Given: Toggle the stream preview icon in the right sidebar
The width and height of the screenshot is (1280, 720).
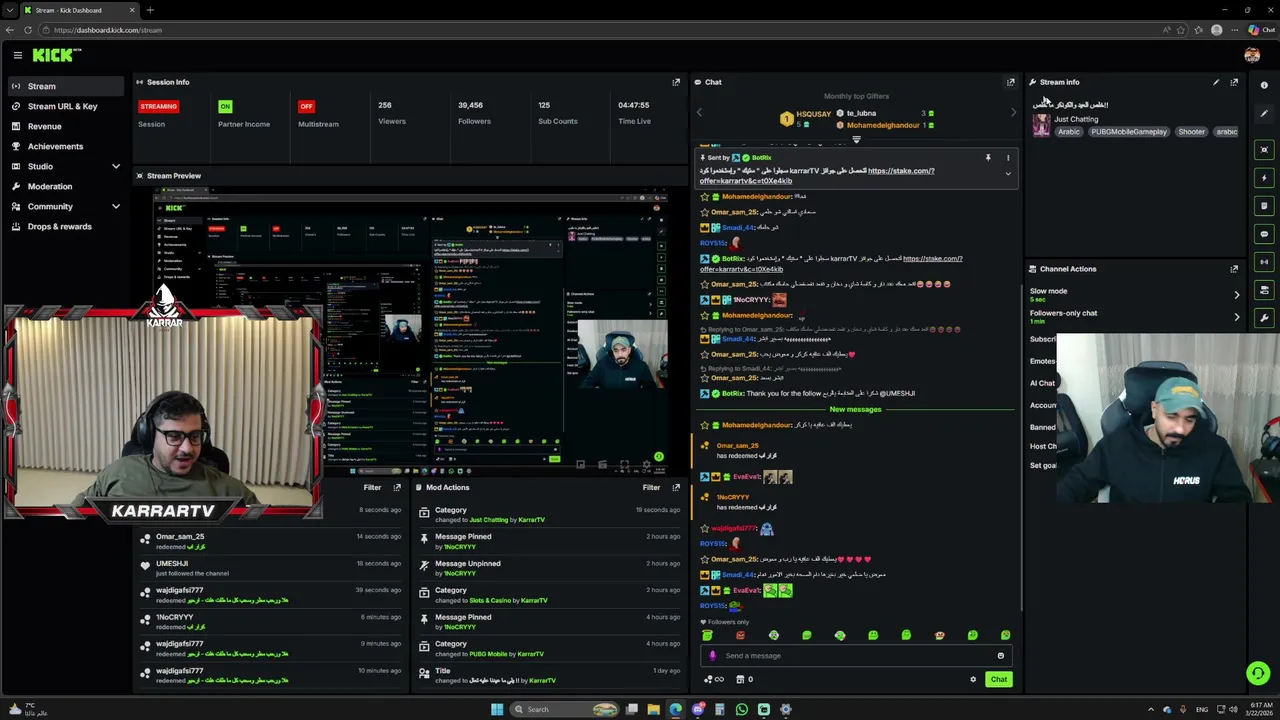Looking at the screenshot, I should click(1264, 150).
